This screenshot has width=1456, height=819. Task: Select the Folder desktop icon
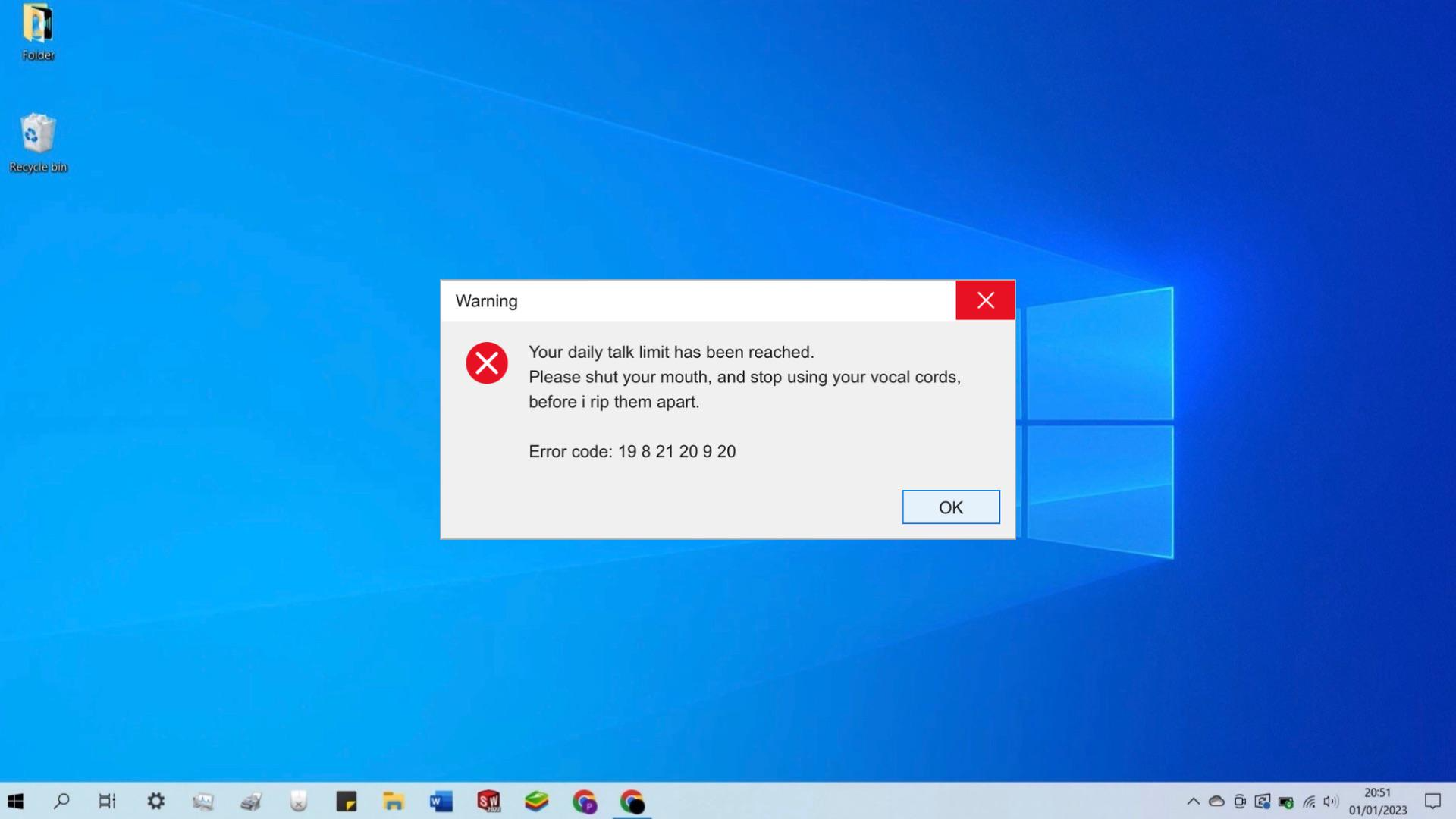pyautogui.click(x=38, y=33)
